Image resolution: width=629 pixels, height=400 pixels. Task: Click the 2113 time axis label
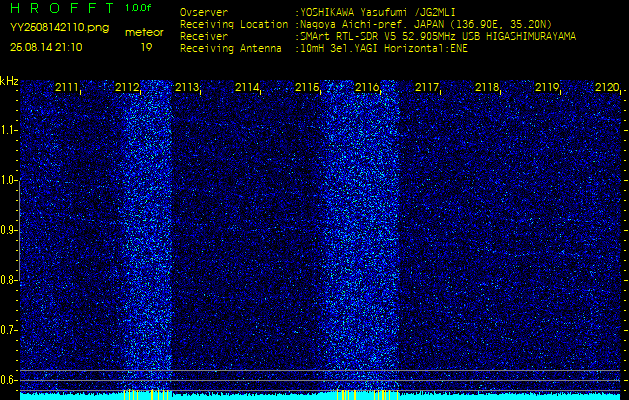pos(187,87)
